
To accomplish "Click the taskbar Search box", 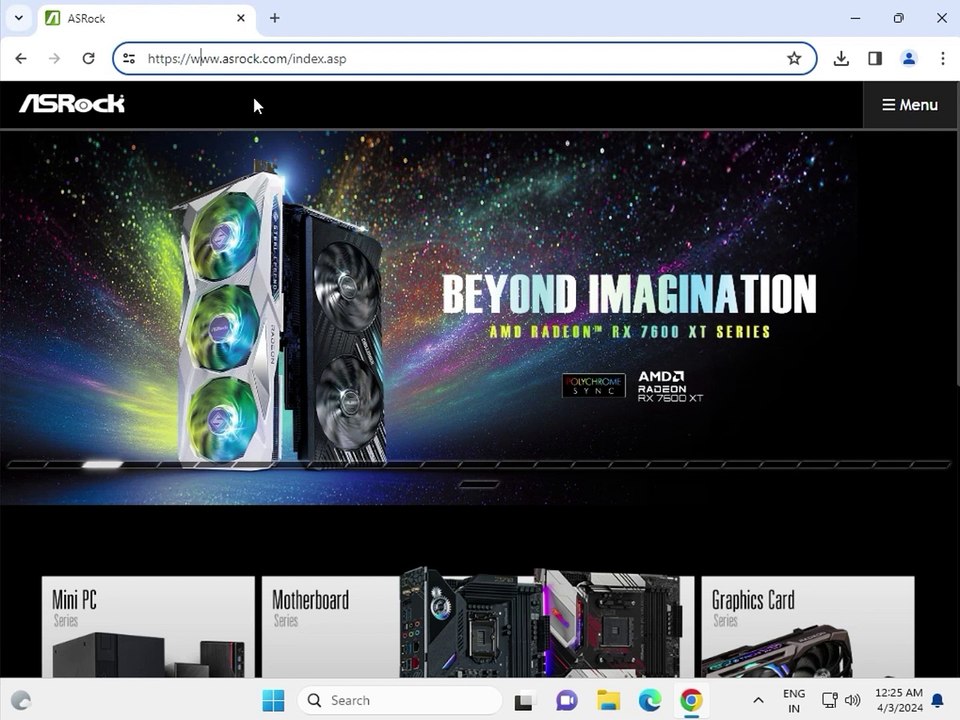I will (399, 700).
